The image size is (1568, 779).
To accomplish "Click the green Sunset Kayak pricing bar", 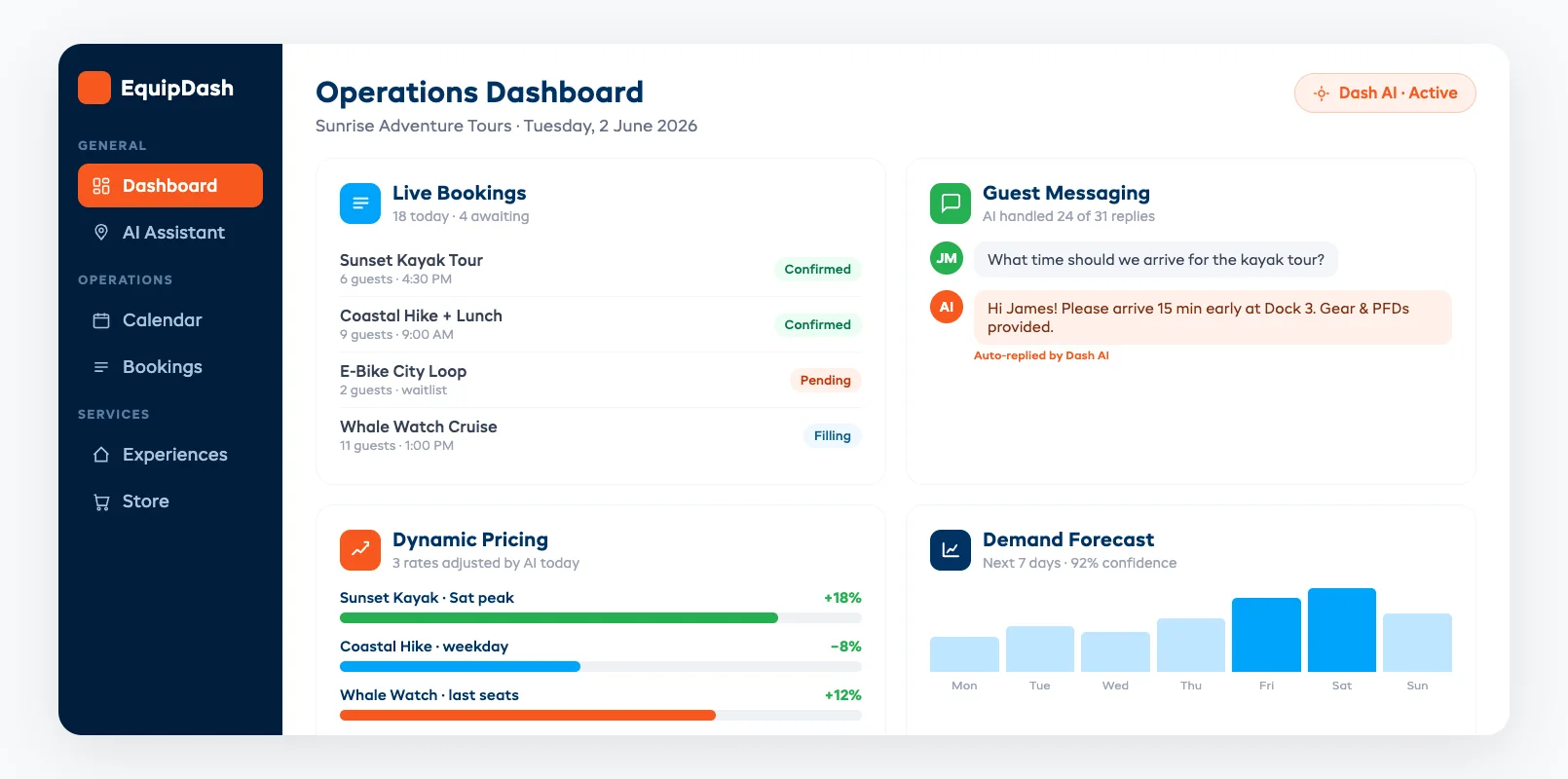I will [x=559, y=618].
